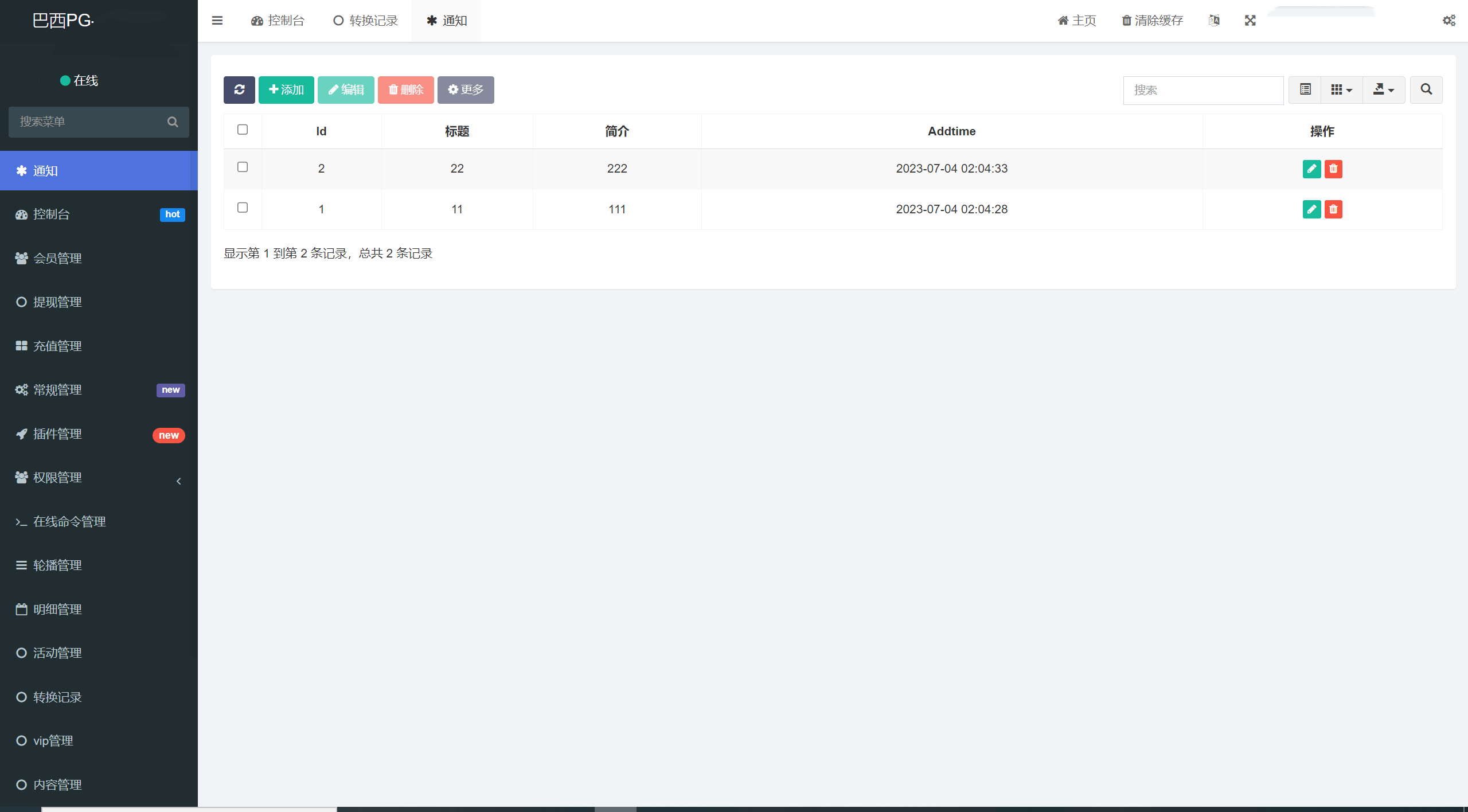Image resolution: width=1468 pixels, height=812 pixels.
Task: Click 清除缓存 in the top bar
Action: pos(1153,21)
